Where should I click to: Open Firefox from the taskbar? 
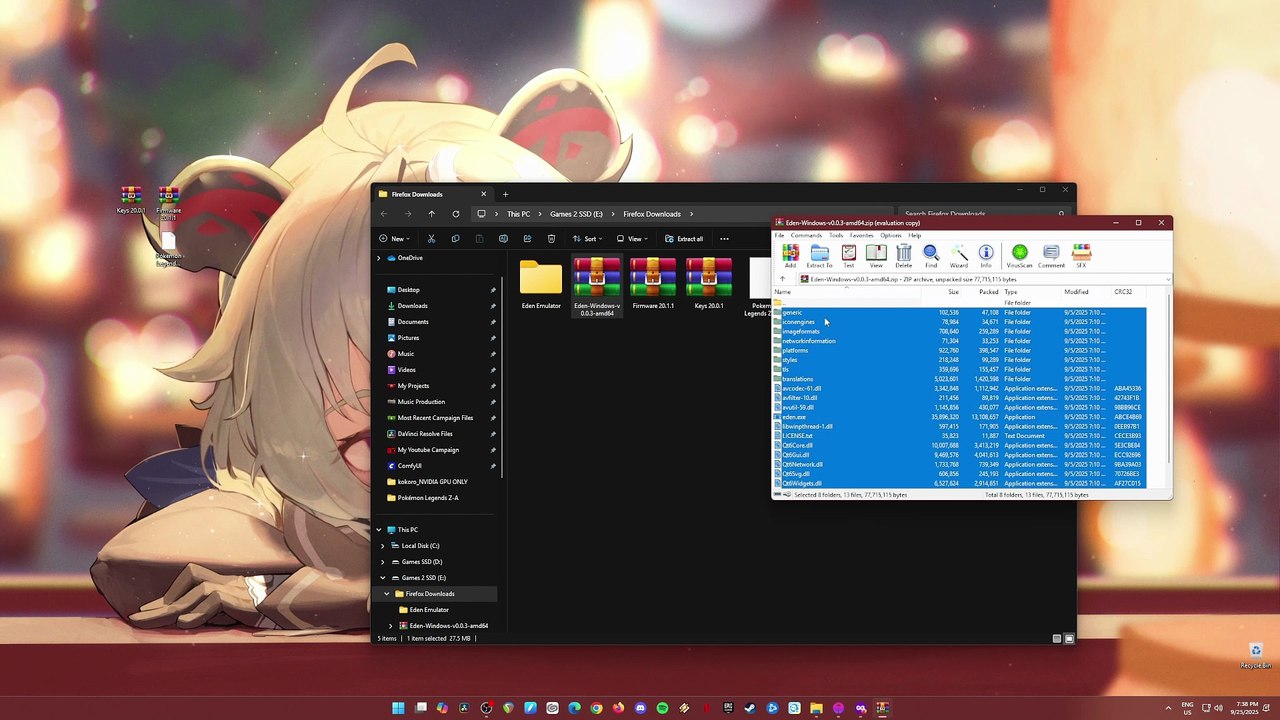point(618,708)
